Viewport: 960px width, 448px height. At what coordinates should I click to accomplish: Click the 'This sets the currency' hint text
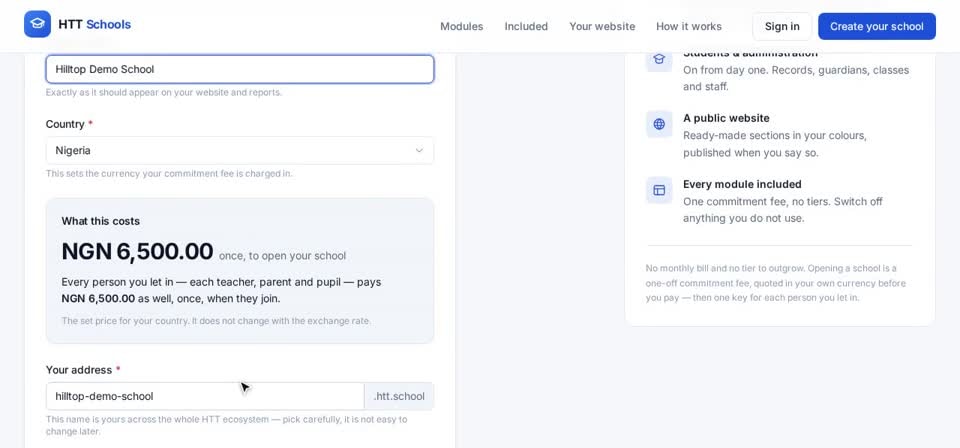point(169,173)
